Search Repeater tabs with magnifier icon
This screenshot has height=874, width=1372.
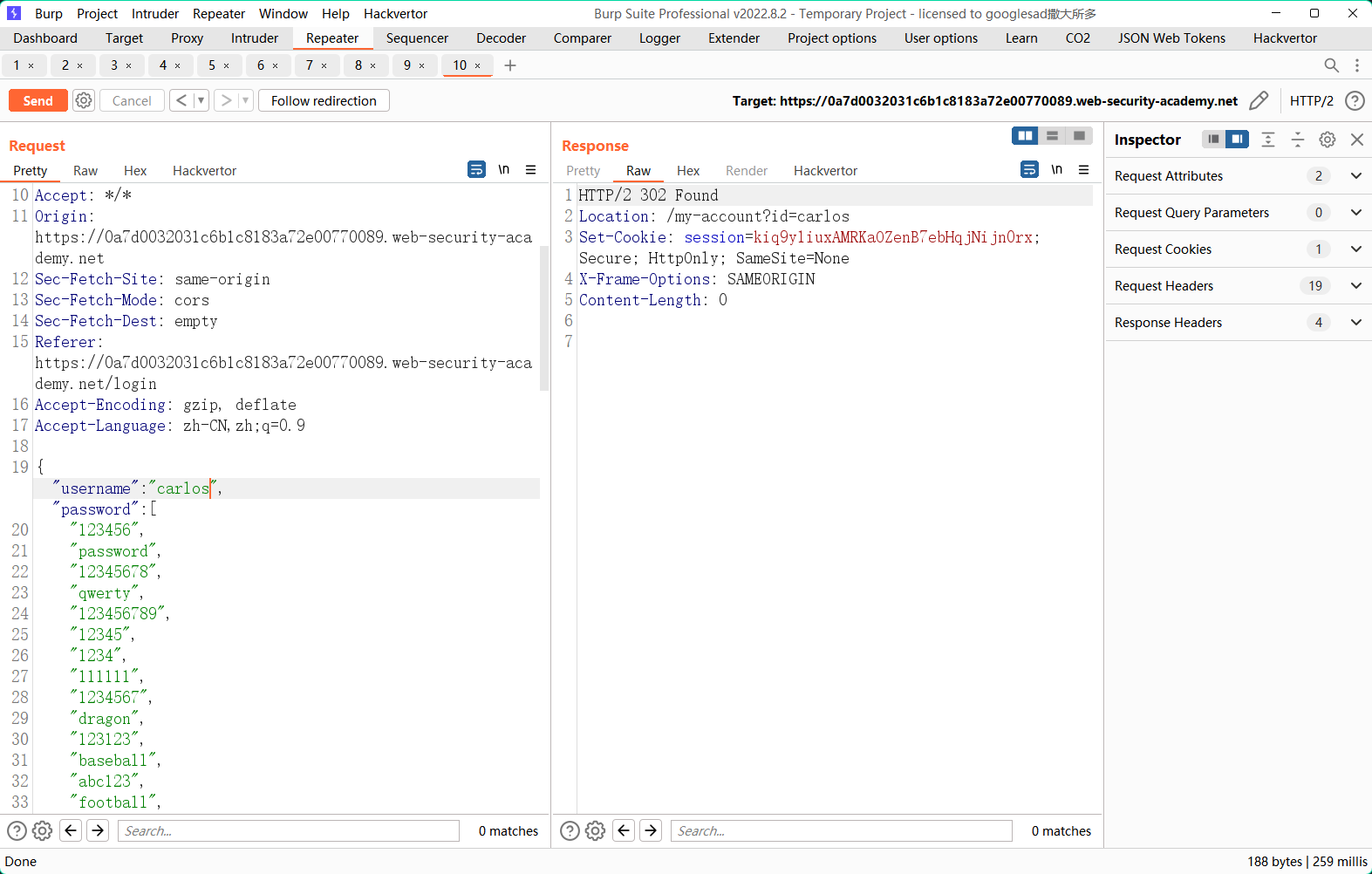[1331, 65]
